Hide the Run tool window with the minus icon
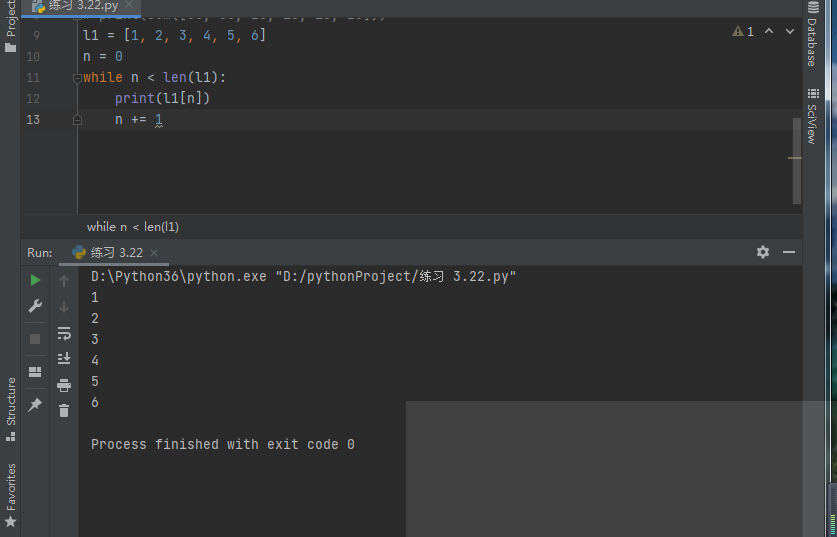Image resolution: width=837 pixels, height=537 pixels. [789, 252]
